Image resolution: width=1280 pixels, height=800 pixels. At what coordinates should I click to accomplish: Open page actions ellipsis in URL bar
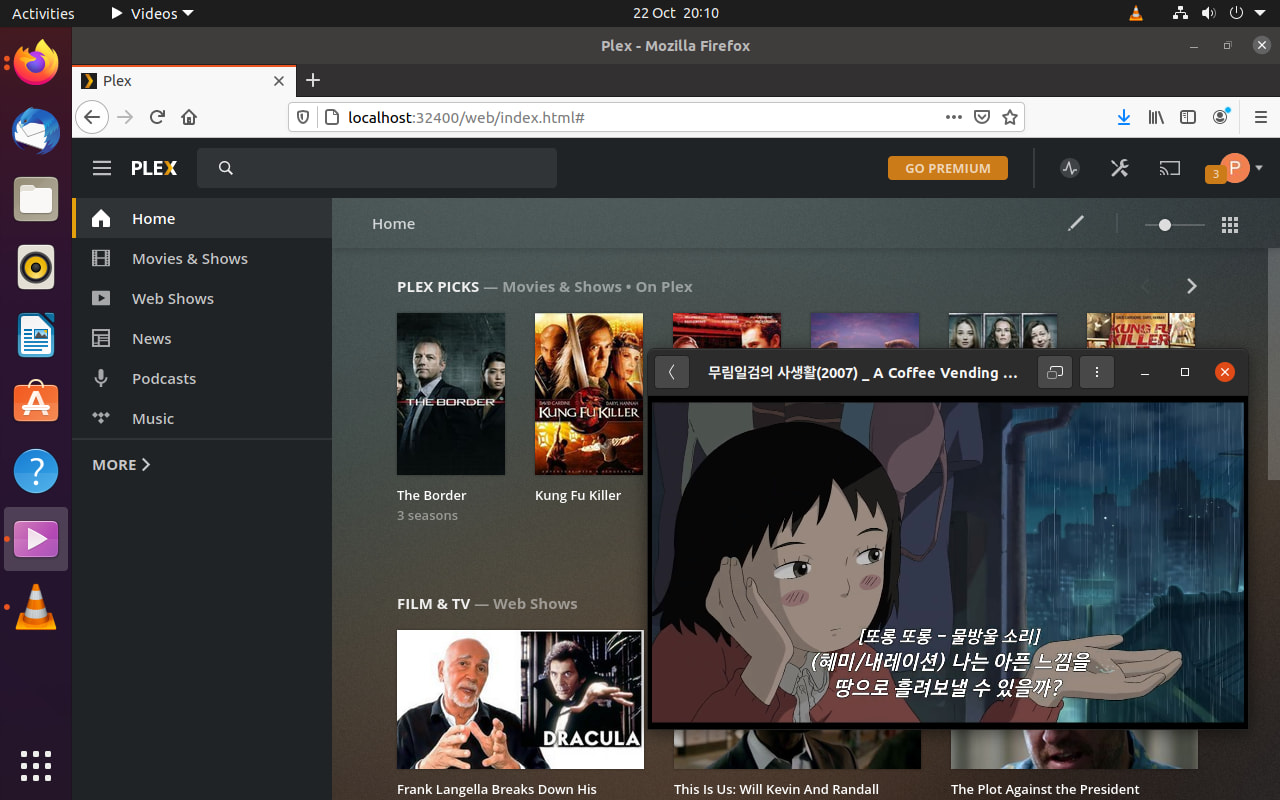954,117
